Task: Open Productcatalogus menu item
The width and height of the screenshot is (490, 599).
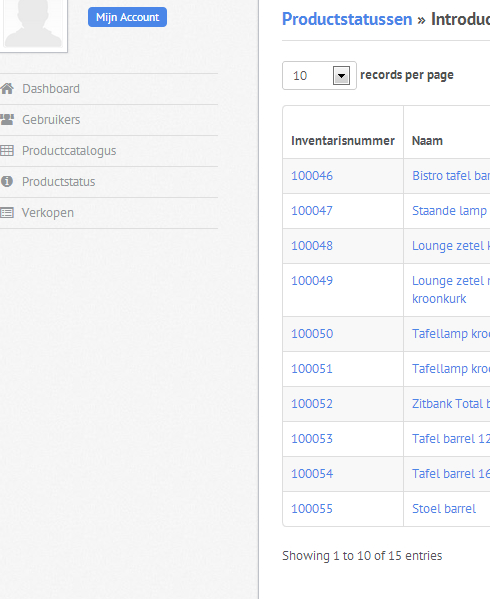Action: click(x=69, y=151)
